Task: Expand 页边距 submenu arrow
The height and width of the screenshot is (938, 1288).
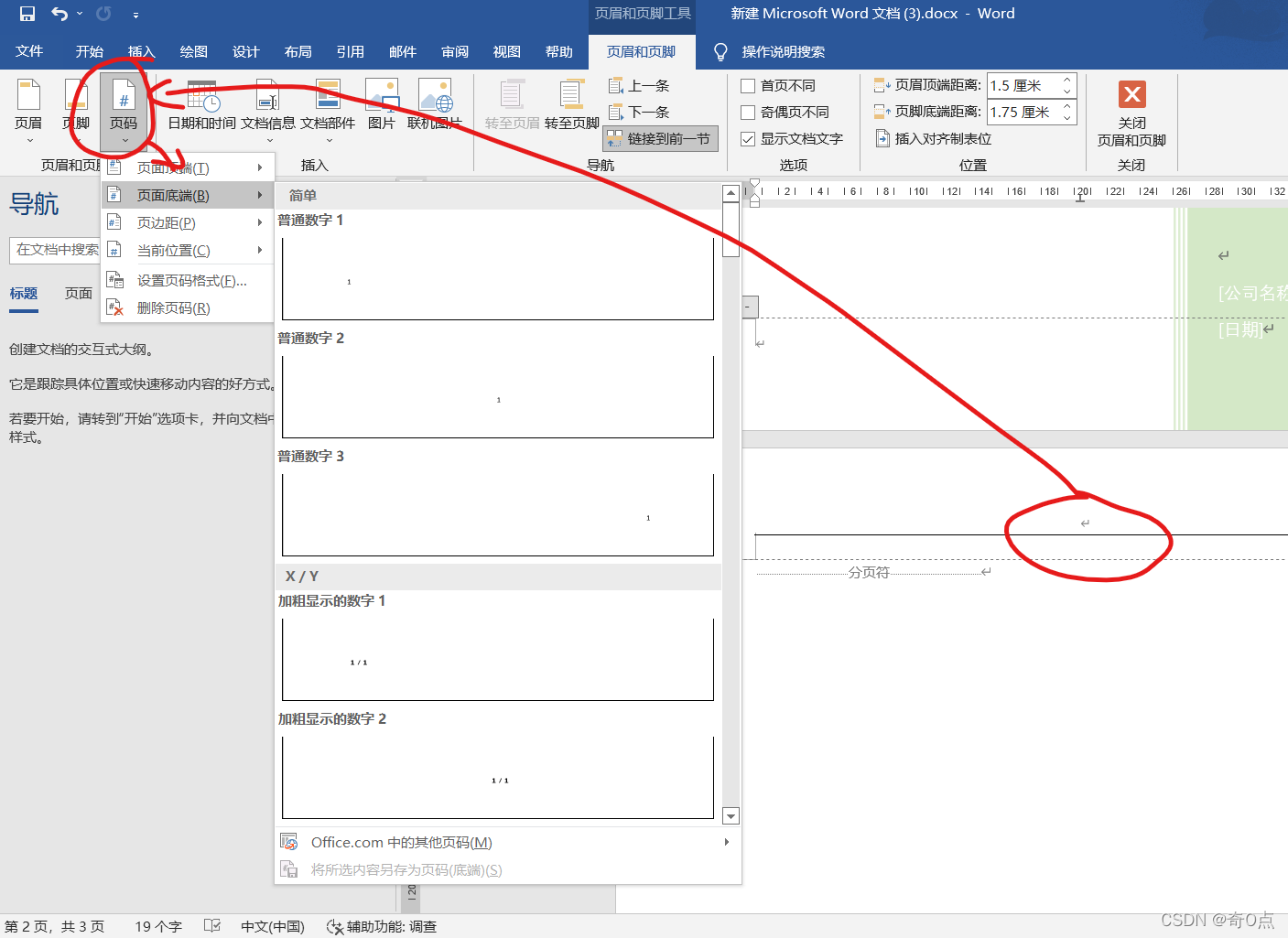Action: pyautogui.click(x=260, y=222)
